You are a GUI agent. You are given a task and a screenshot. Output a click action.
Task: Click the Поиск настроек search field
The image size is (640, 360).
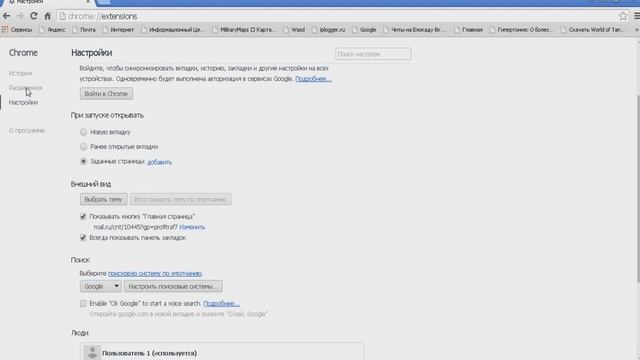tap(373, 54)
